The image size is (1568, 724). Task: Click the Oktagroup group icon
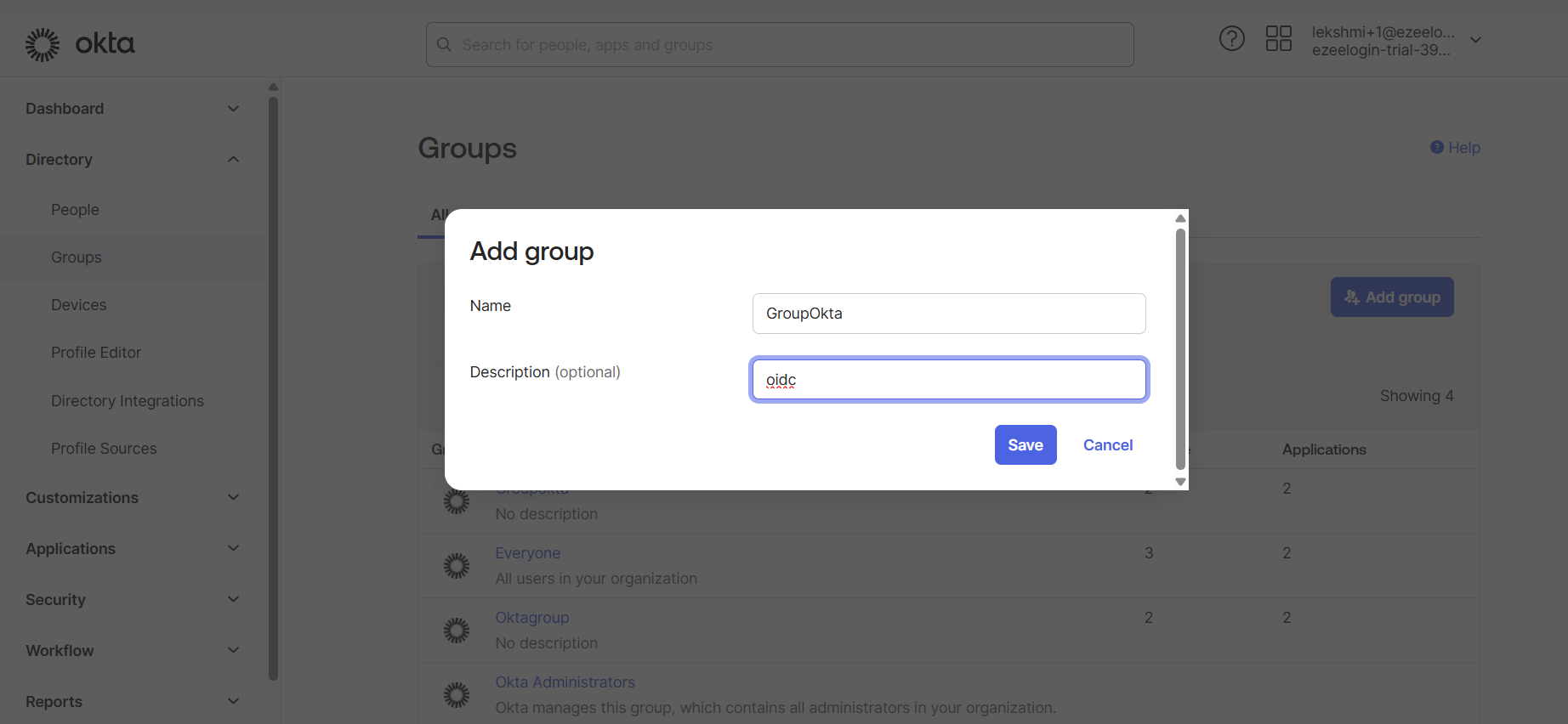pyautogui.click(x=457, y=630)
